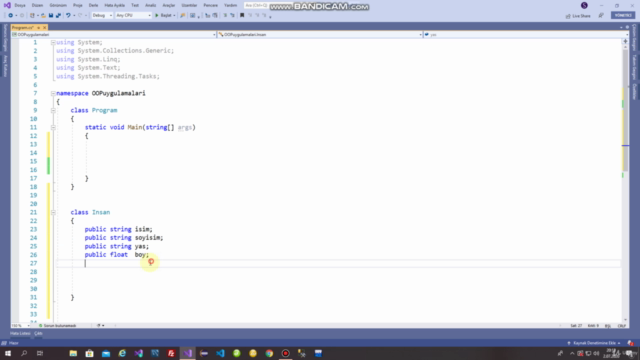
Task: Click the save file toolbar icon
Action: (51, 16)
